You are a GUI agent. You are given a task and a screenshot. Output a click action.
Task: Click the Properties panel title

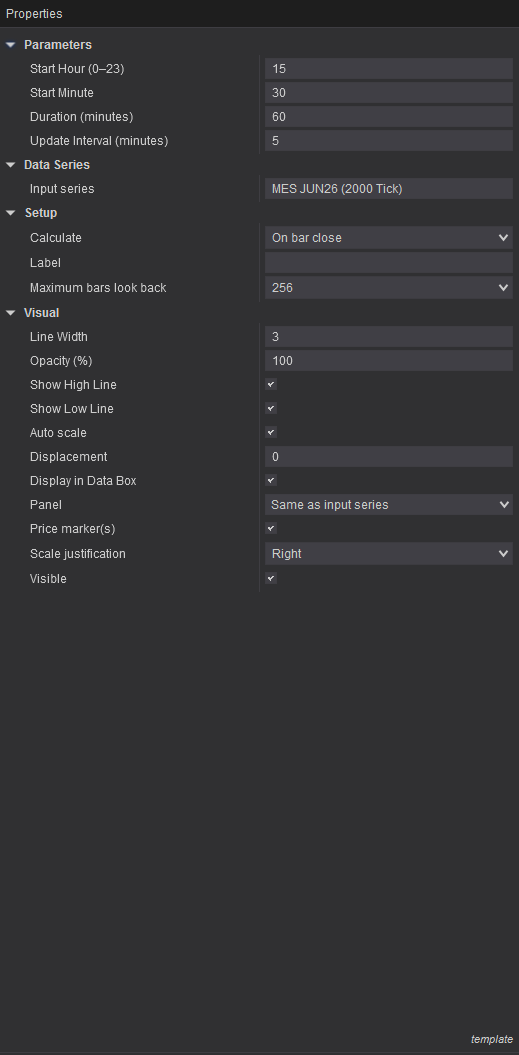pyautogui.click(x=34, y=13)
